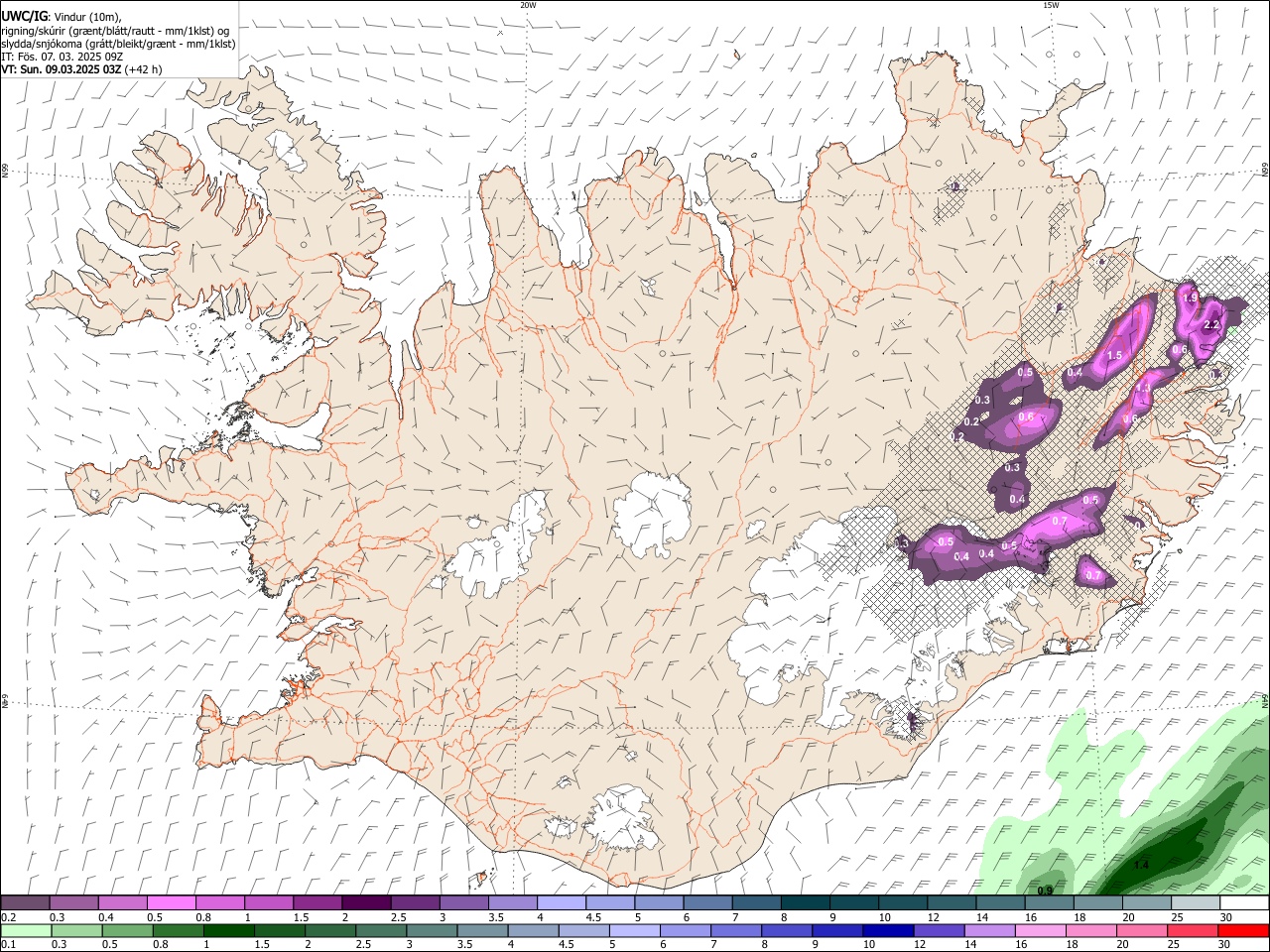Screen dimensions: 1270x952
Task: Click the '20W' longitude label at the top
Action: [528, 5]
